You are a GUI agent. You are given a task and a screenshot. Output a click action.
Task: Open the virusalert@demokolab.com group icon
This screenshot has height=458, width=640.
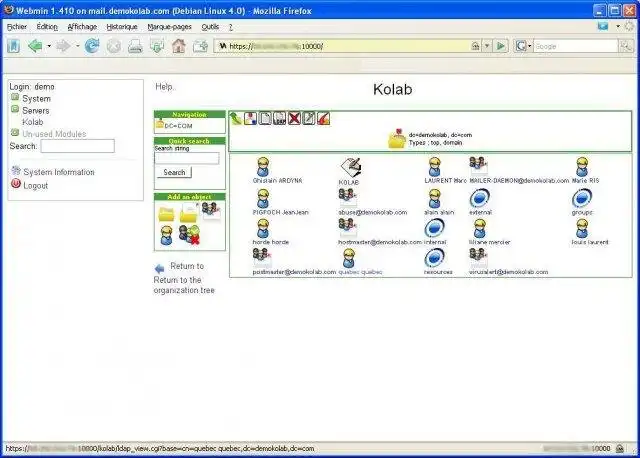coord(478,258)
